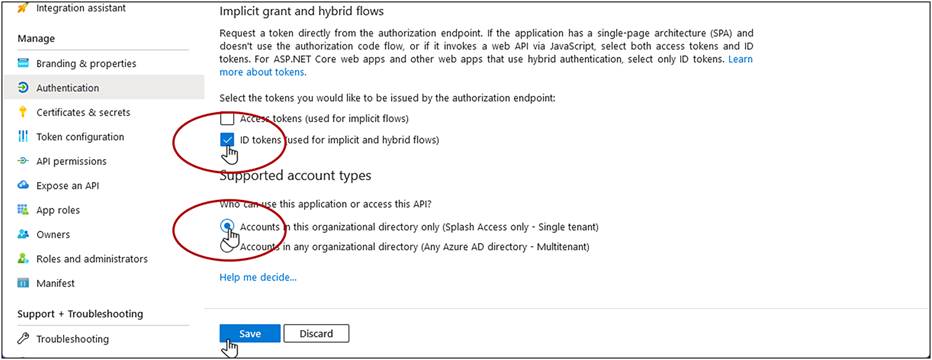The image size is (932, 360).
Task: Click 'Who can use this application' text
Action: (326, 204)
